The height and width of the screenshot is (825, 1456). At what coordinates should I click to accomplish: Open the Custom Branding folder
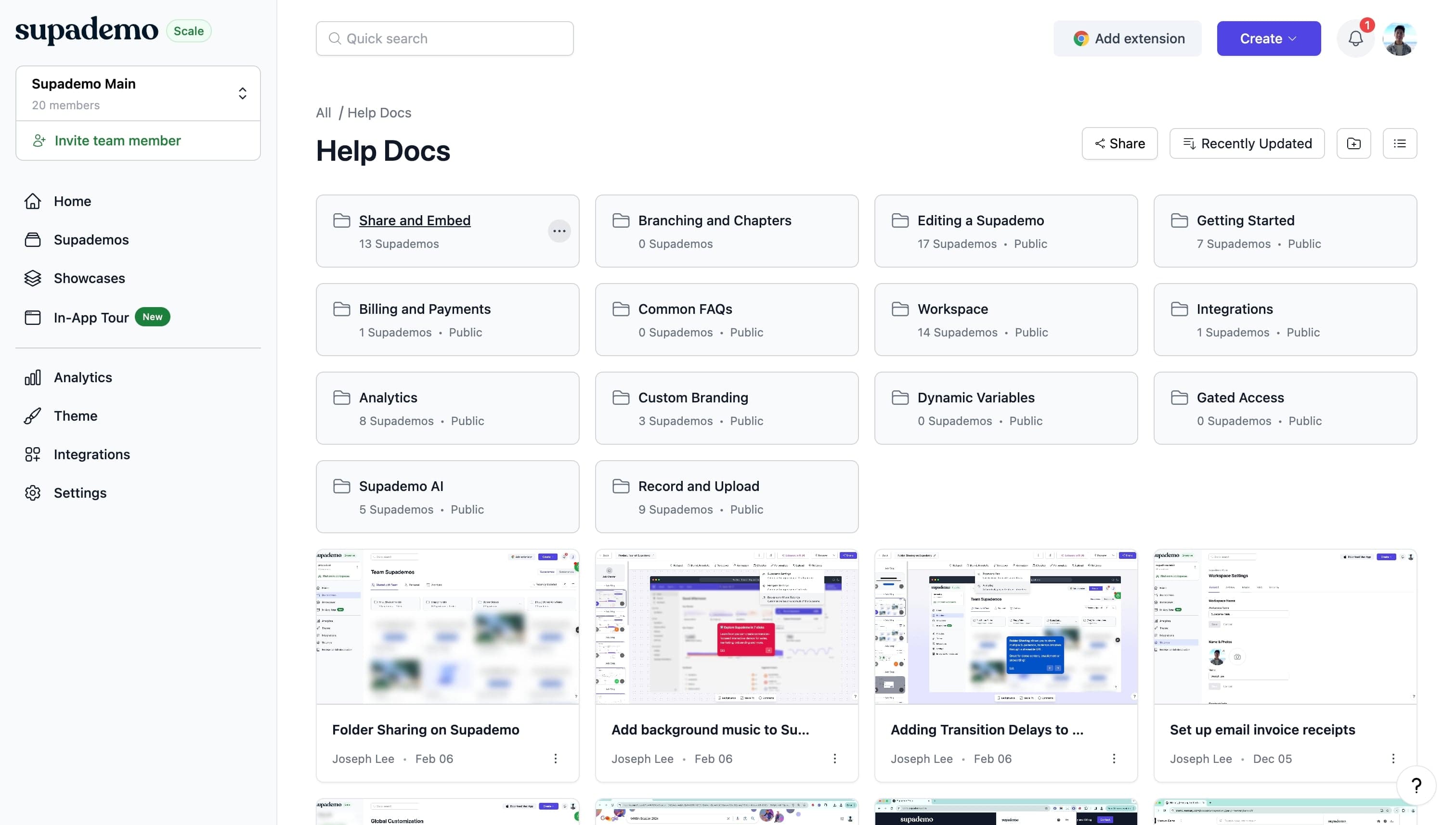point(727,408)
